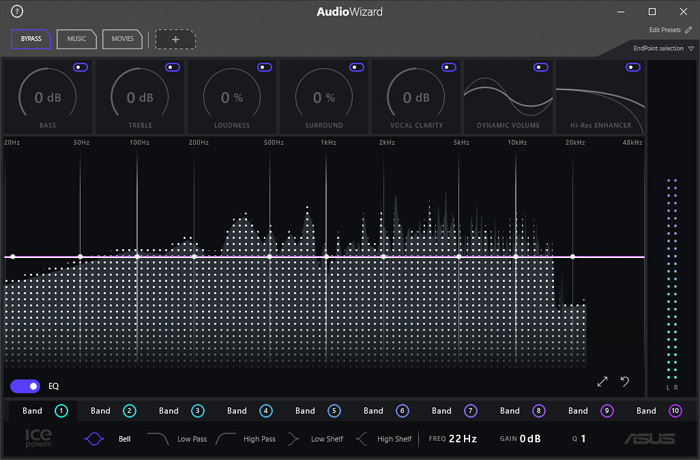700x460 pixels.
Task: Click the GAIN 0 dB value
Action: [530, 439]
